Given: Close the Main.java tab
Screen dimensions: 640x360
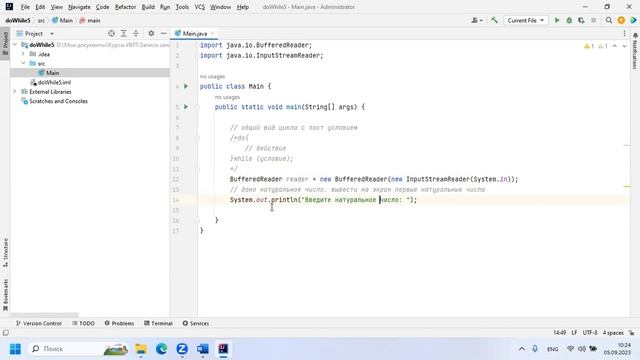Looking at the screenshot, I should click(212, 33).
